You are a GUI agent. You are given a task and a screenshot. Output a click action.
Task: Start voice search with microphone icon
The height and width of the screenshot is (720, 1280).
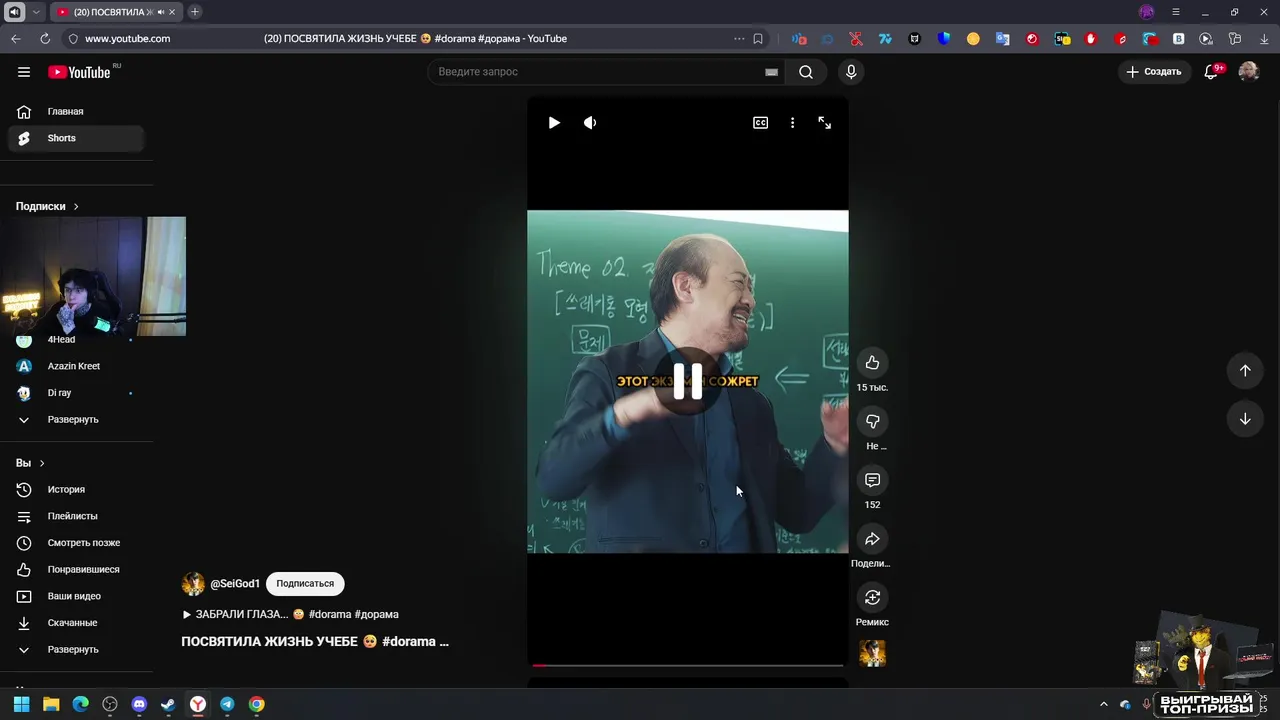coord(851,72)
